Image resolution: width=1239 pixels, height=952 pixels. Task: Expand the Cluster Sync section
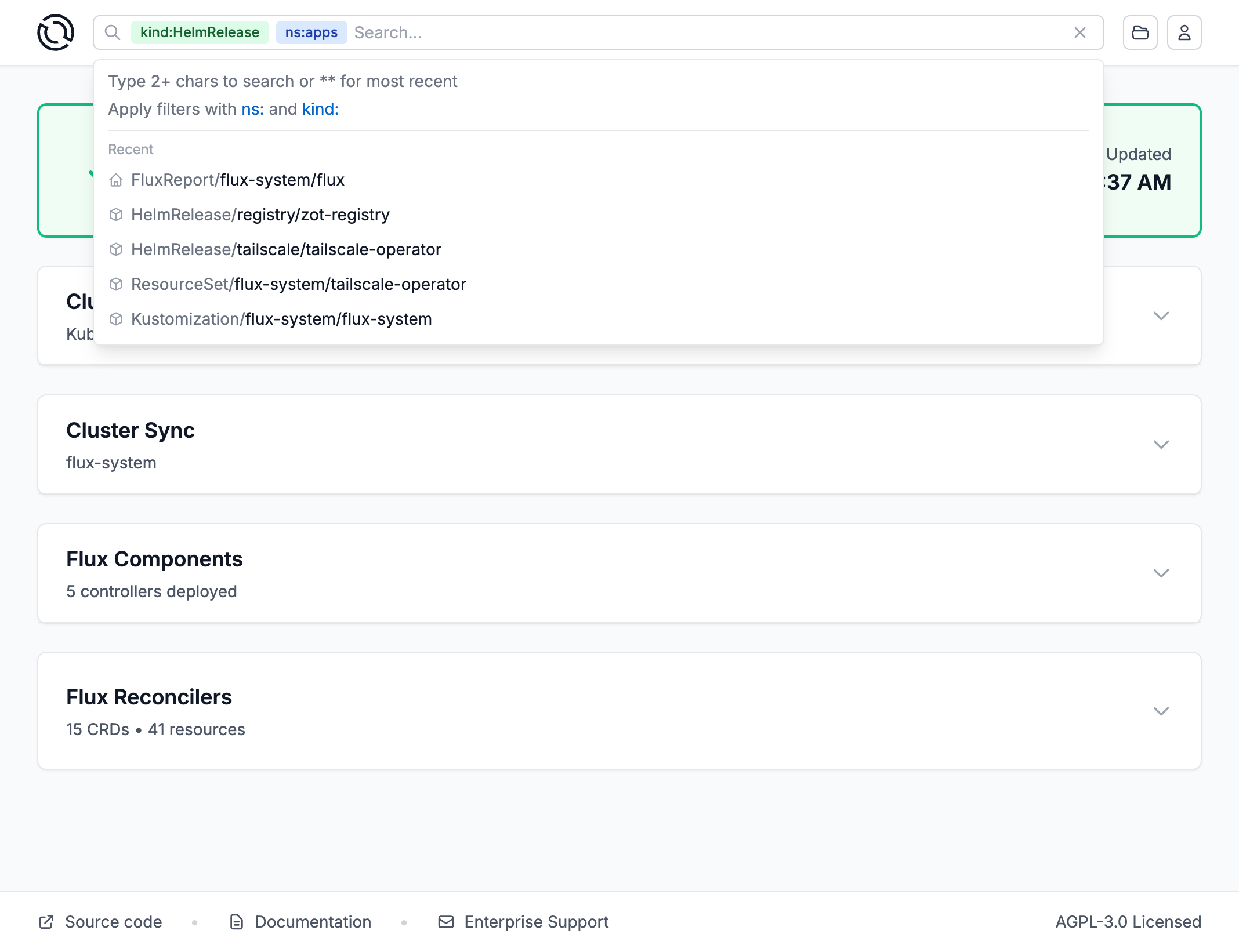1161,445
